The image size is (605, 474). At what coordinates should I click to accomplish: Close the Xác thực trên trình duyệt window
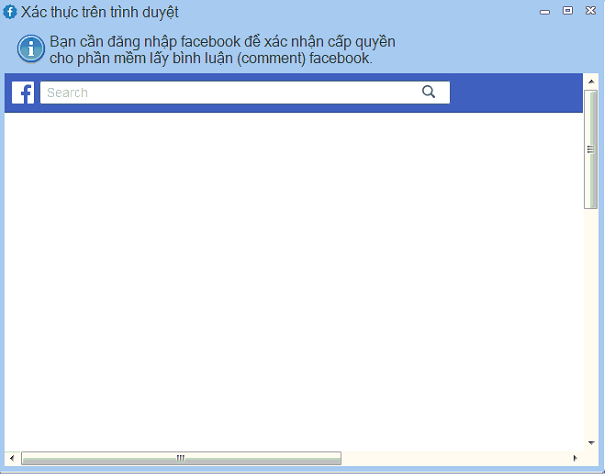[591, 10]
